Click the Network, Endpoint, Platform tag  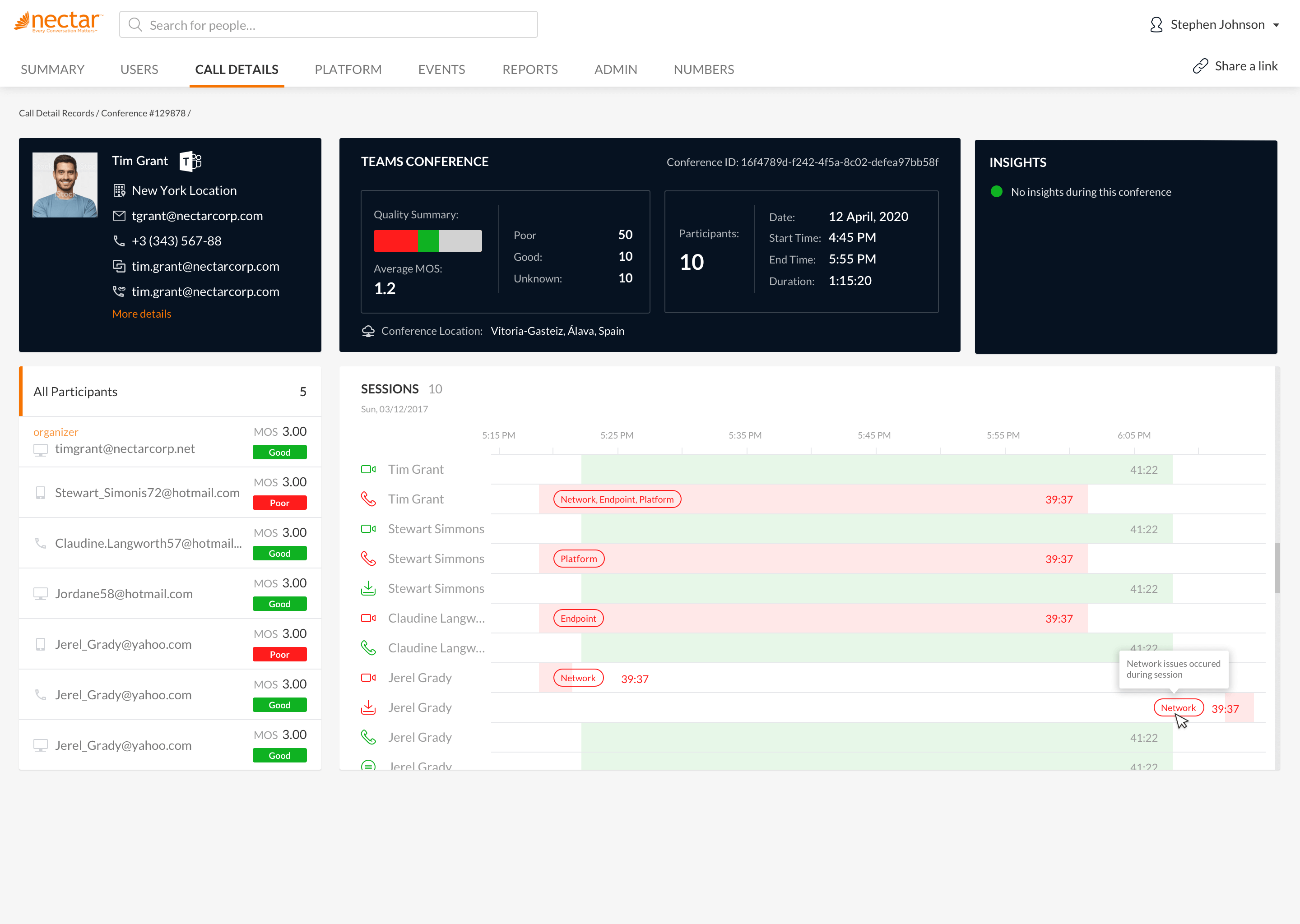point(617,499)
